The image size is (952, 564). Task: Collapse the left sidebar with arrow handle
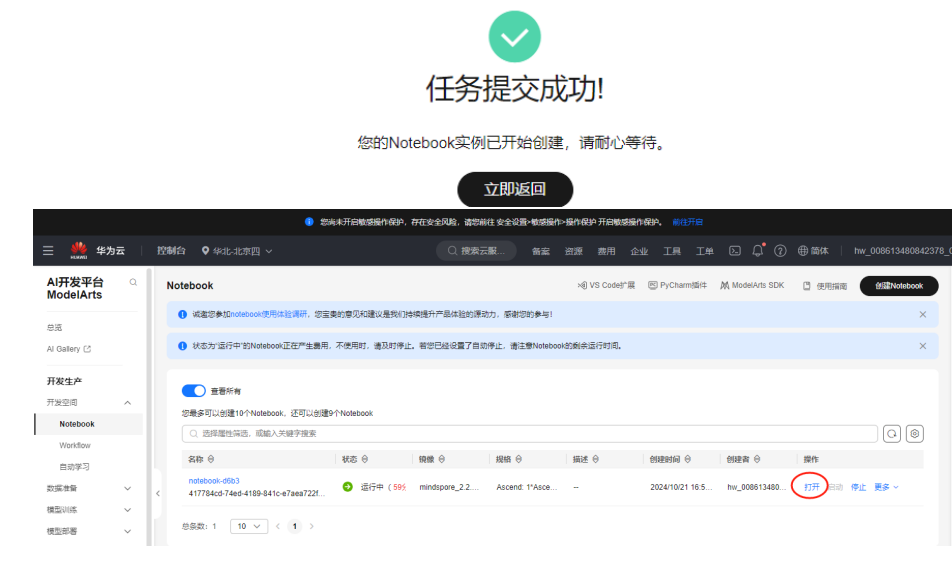(x=157, y=493)
